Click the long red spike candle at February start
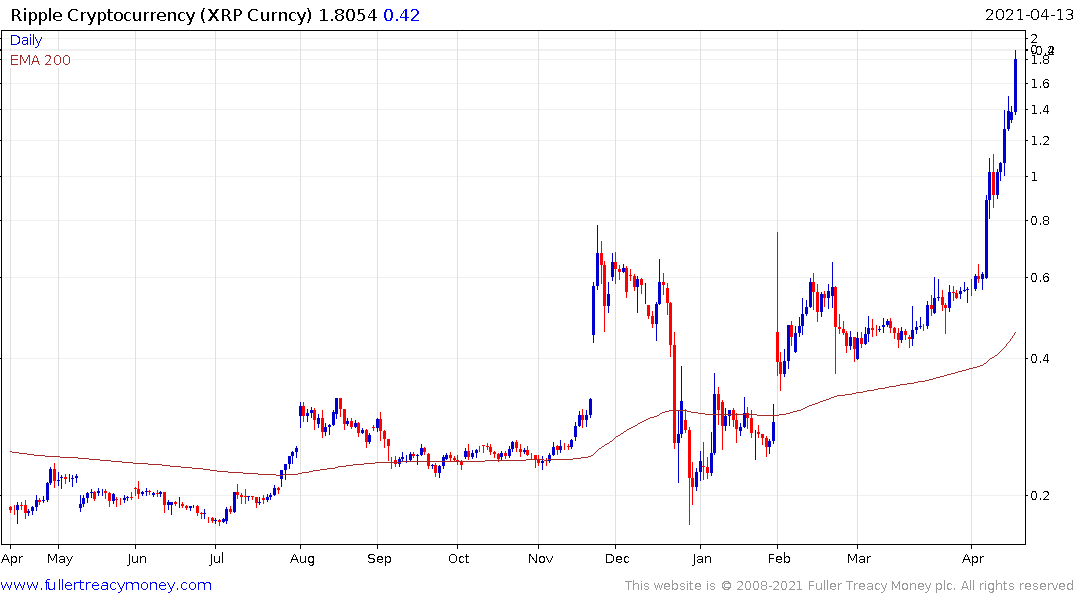The width and height of the screenshot is (1075, 600). 777,302
